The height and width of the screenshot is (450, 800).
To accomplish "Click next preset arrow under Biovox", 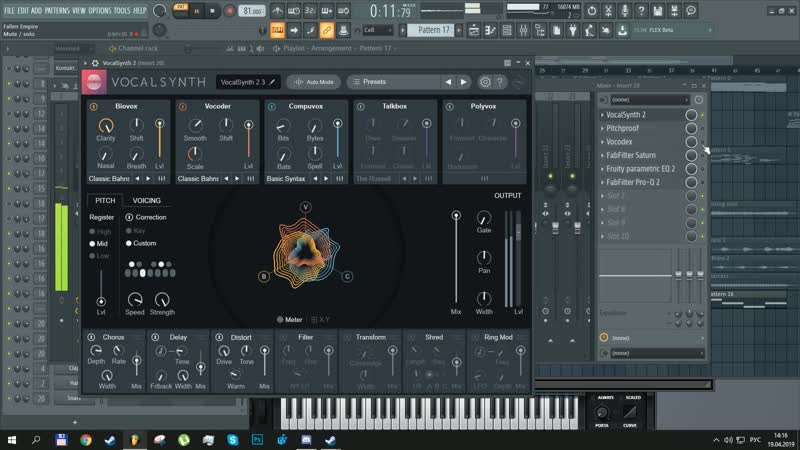I will [x=148, y=179].
